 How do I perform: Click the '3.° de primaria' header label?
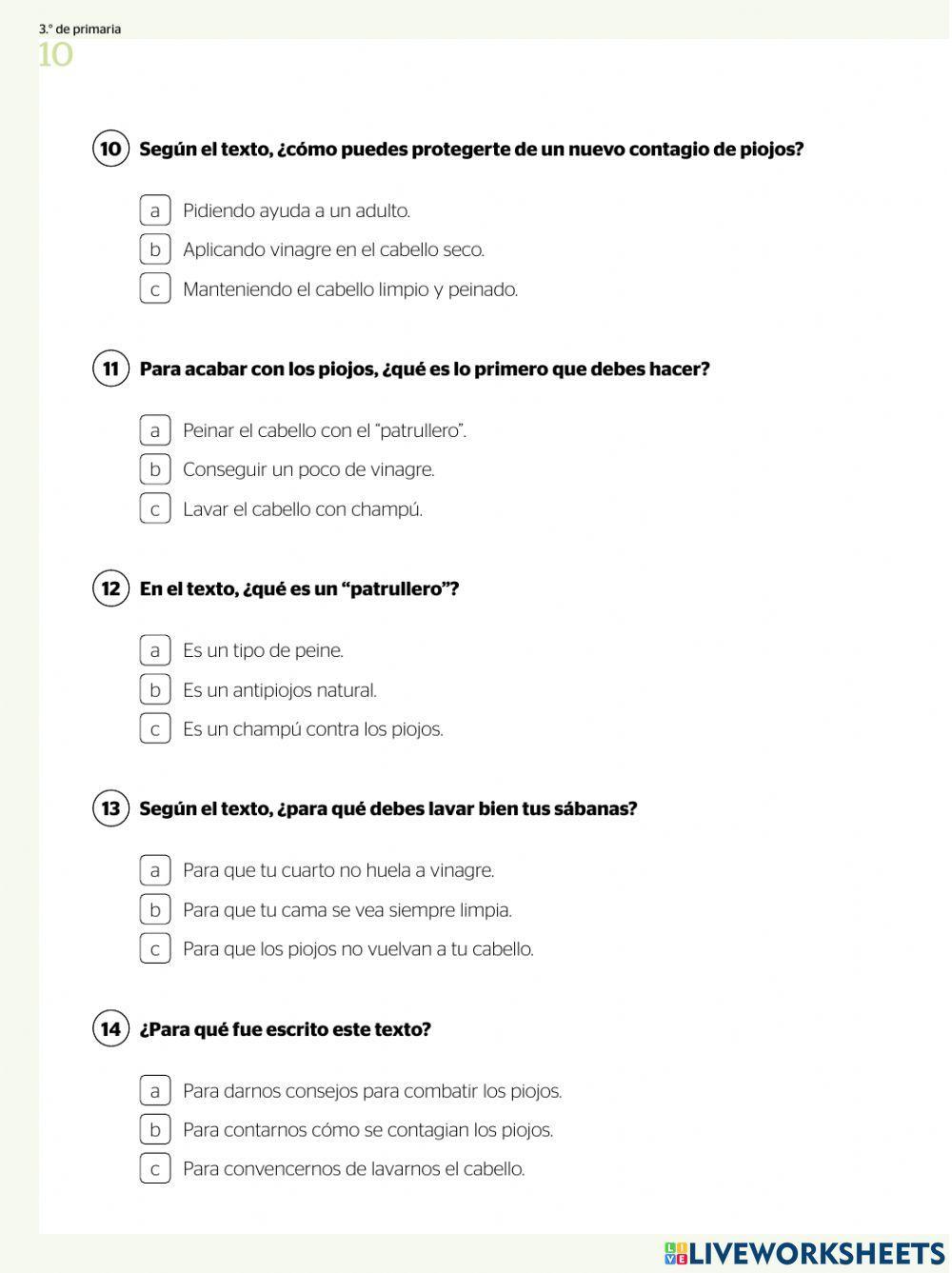[80, 29]
